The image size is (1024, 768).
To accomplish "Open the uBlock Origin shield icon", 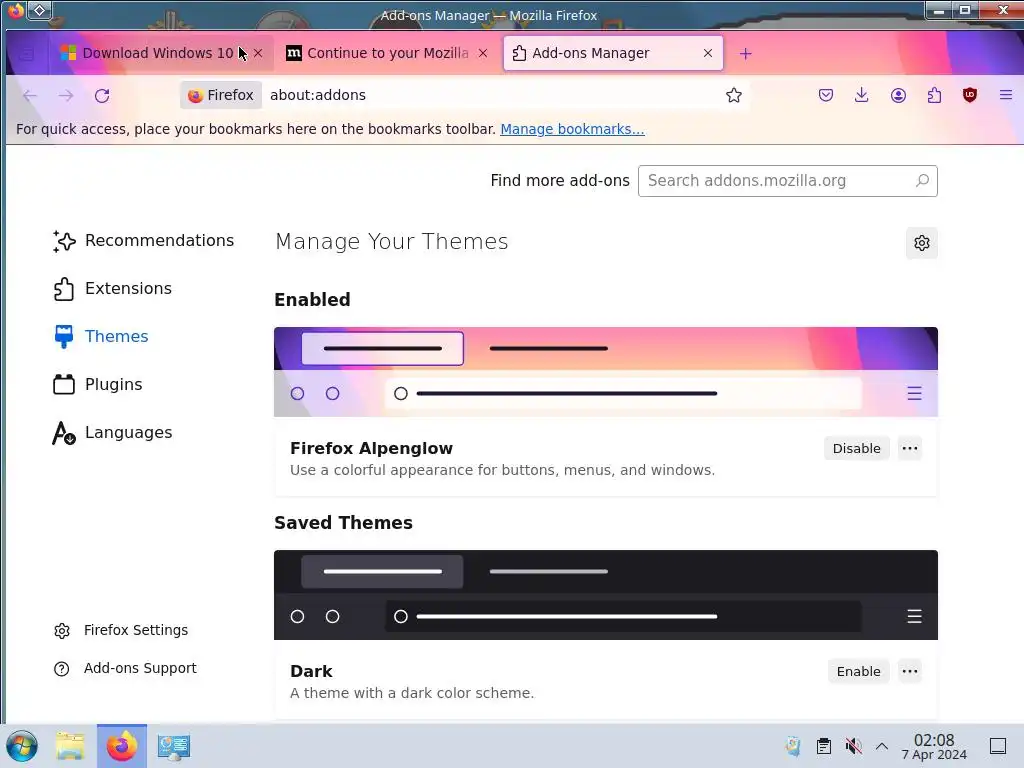I will [970, 95].
